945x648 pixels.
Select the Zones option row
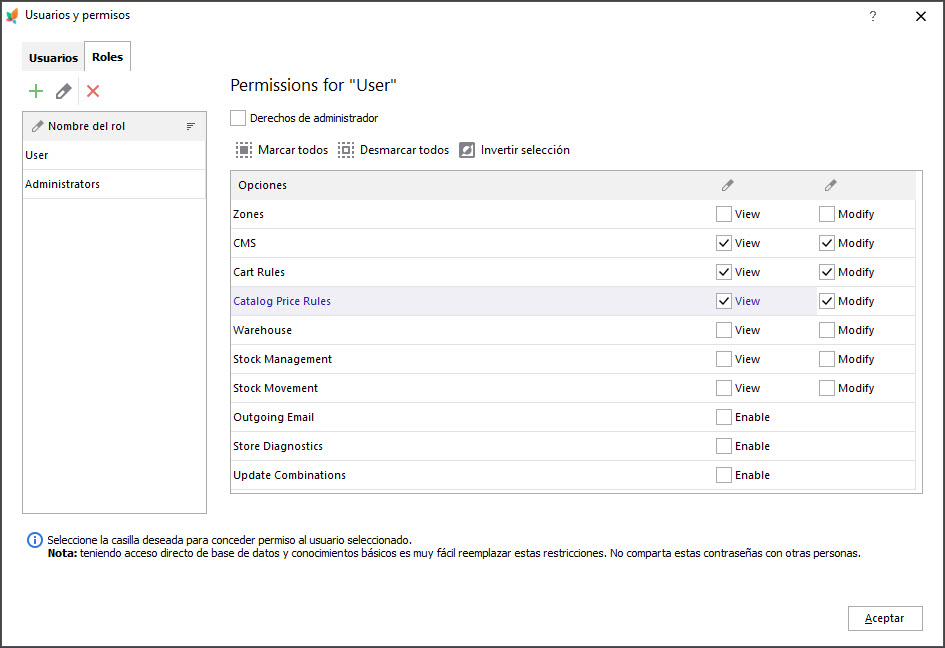(573, 214)
